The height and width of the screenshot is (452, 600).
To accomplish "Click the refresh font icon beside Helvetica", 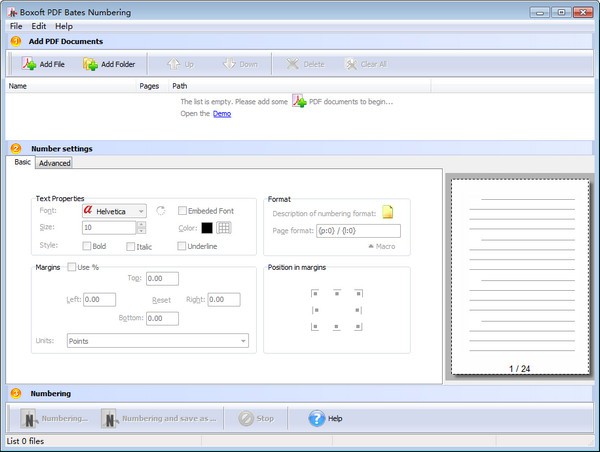I will tap(160, 211).
